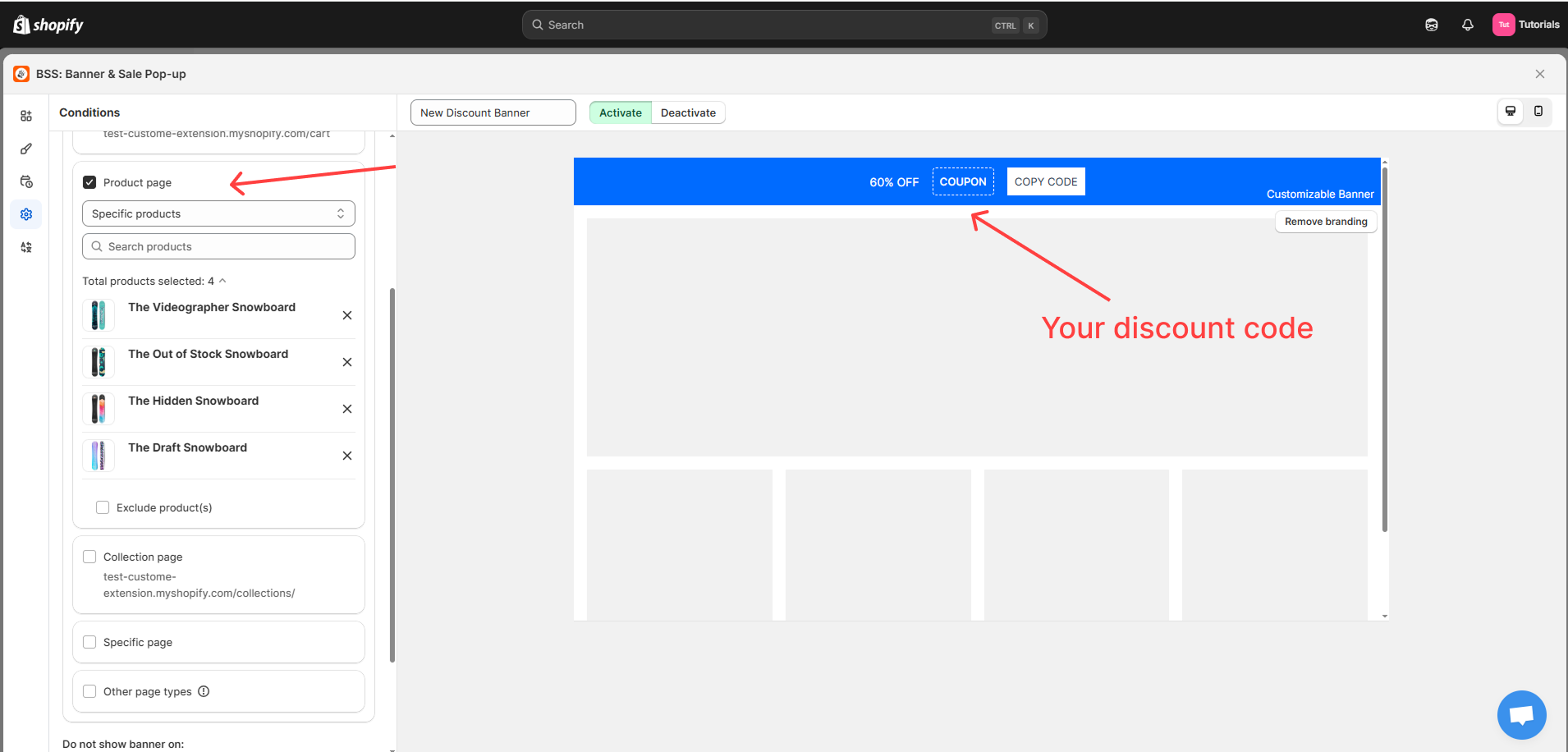Click COPY CODE in the banner preview
Viewport: 1568px width, 752px height.
coord(1046,181)
